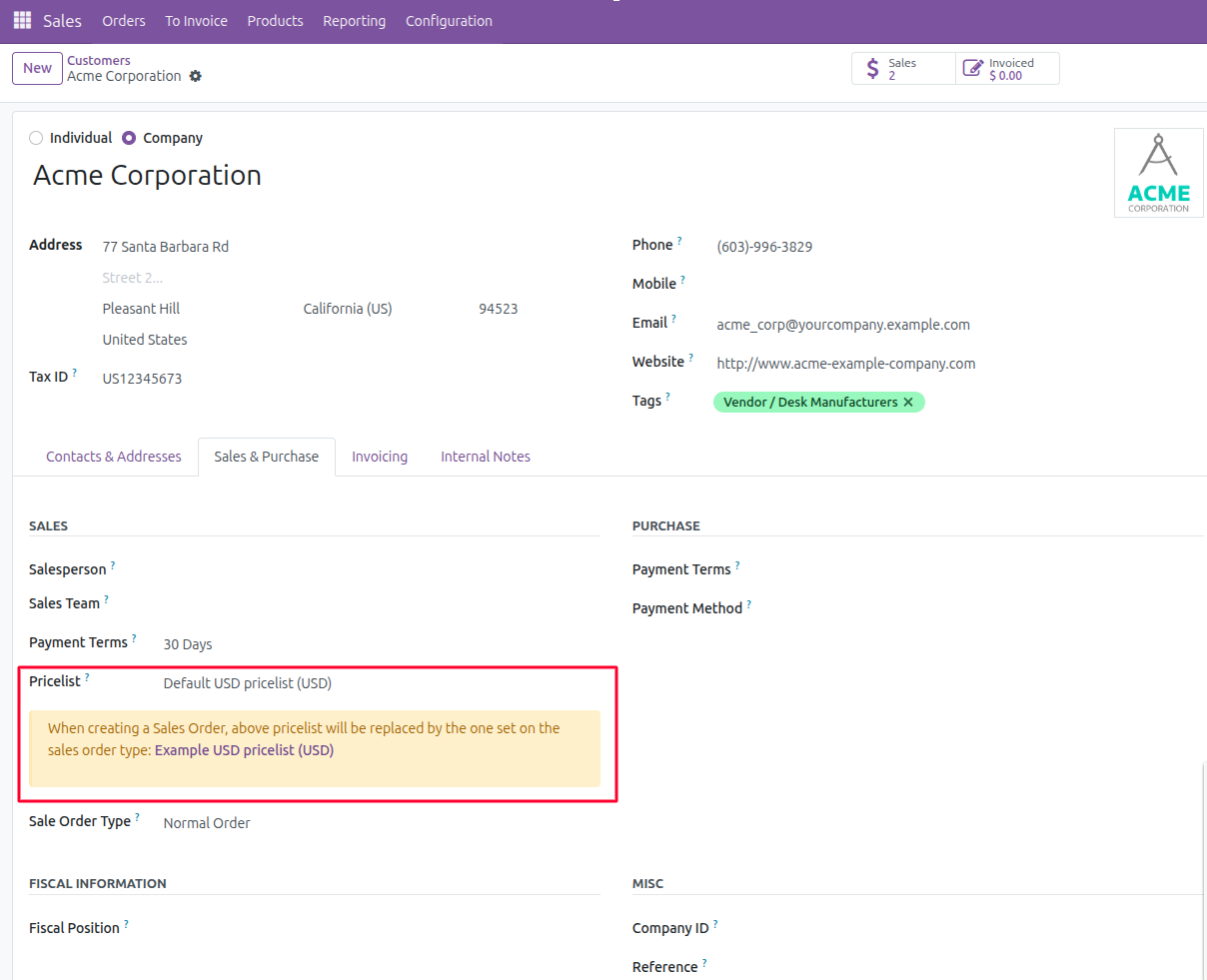Click the ZIP field 94523
This screenshot has width=1207, height=980.
[538, 309]
